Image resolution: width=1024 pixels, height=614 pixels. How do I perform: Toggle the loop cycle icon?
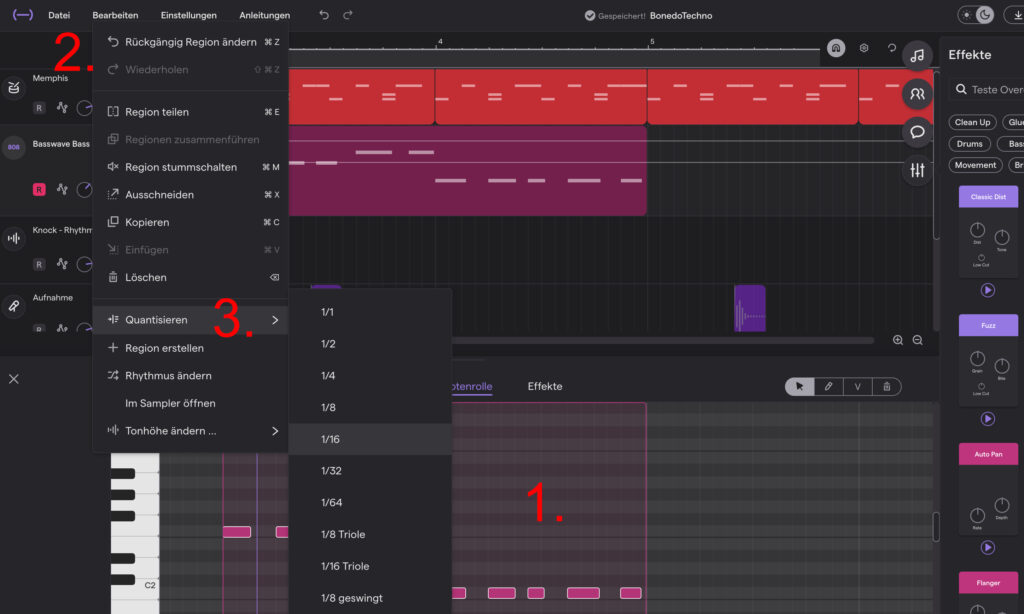pyautogui.click(x=891, y=48)
